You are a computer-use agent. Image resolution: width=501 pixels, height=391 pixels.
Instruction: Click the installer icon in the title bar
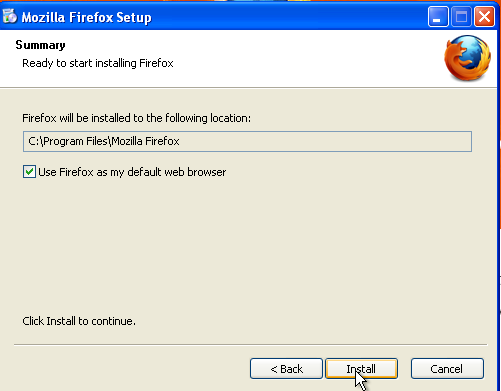(10, 16)
